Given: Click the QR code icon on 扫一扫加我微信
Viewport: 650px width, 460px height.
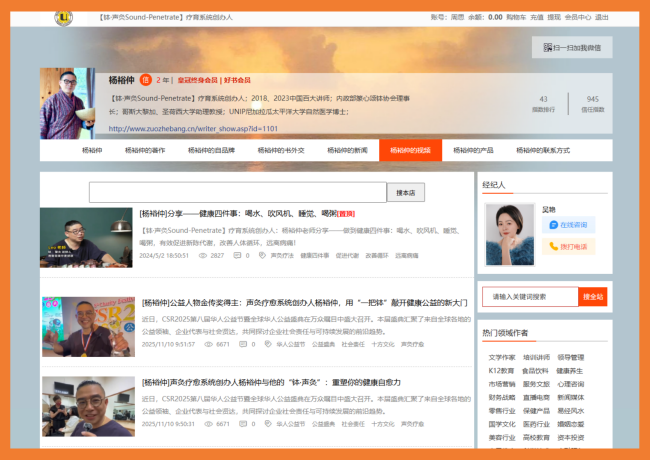Looking at the screenshot, I should (x=546, y=47).
